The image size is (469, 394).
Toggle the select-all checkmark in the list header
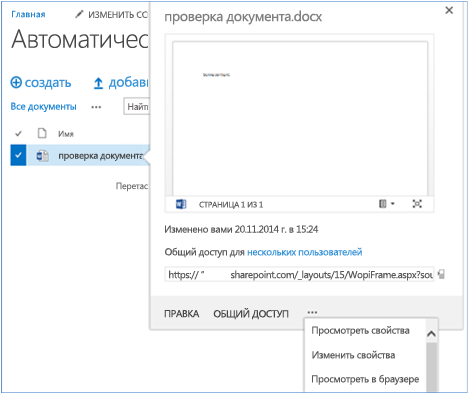tap(18, 134)
